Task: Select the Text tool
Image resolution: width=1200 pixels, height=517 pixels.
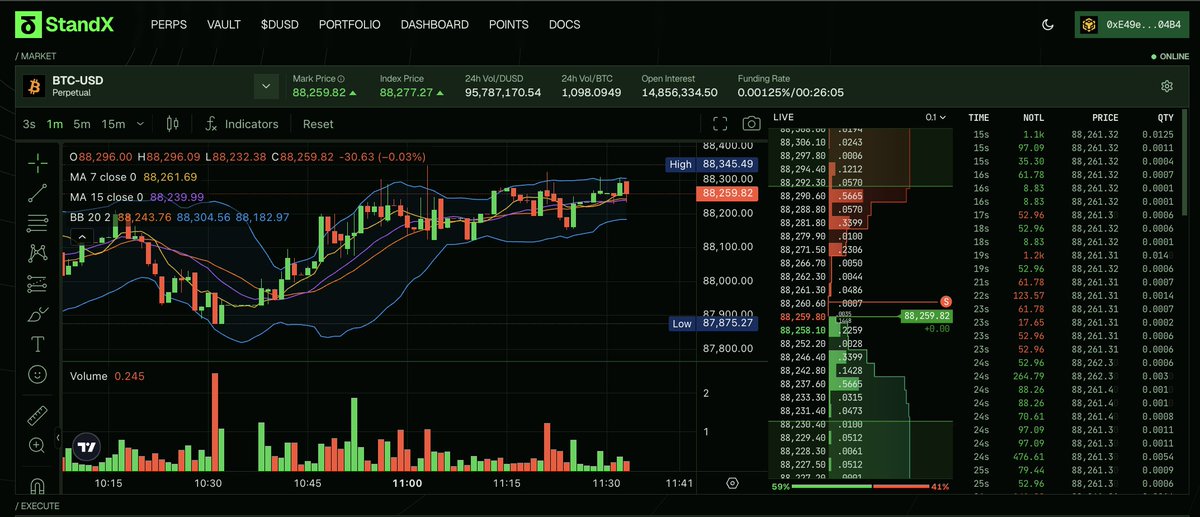Action: tap(38, 344)
